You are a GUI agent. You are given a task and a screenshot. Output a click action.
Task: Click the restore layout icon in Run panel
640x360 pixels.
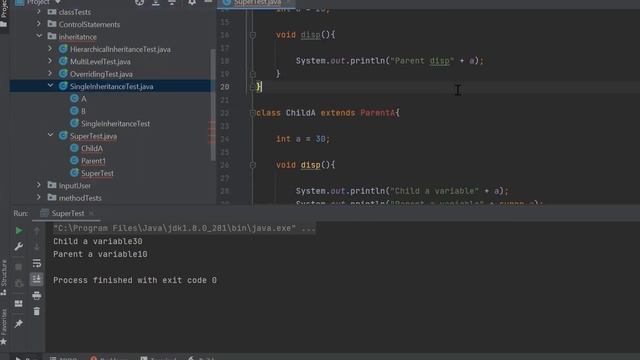(19, 304)
